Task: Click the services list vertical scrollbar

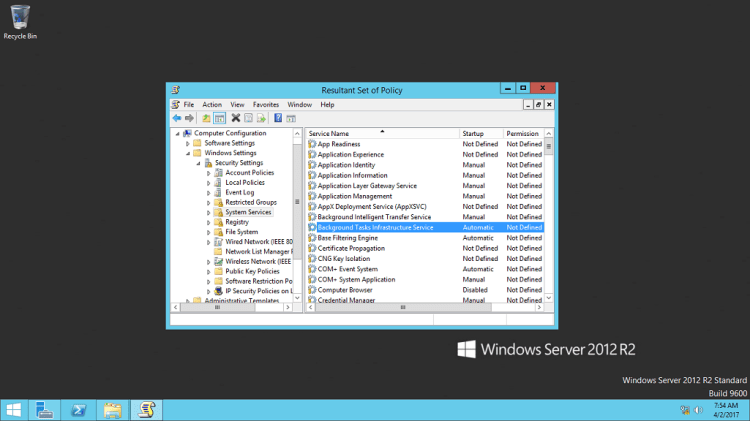Action: (x=548, y=220)
